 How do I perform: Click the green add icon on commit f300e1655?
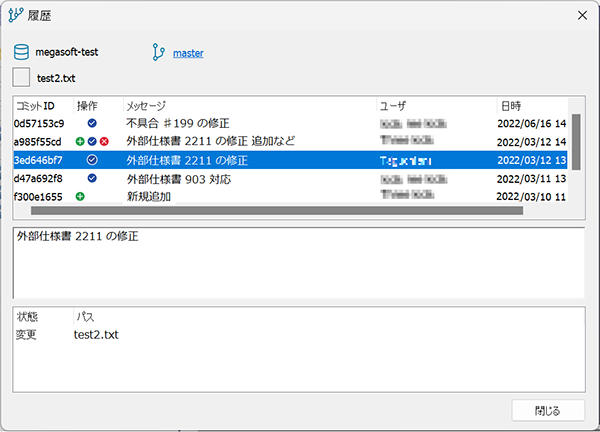pos(80,197)
